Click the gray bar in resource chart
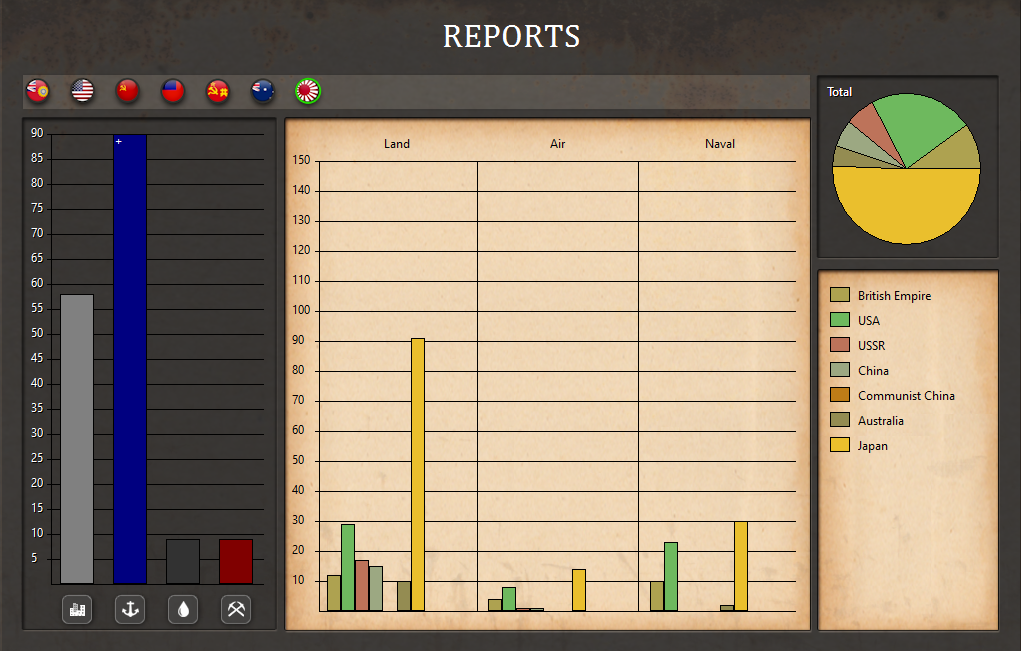Image resolution: width=1021 pixels, height=651 pixels. point(77,439)
